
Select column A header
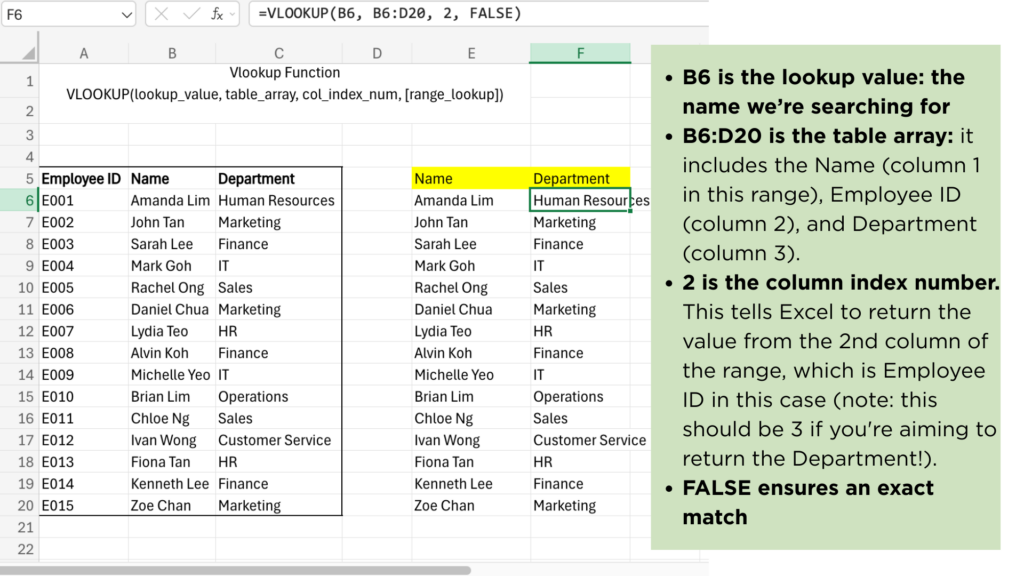coord(84,54)
